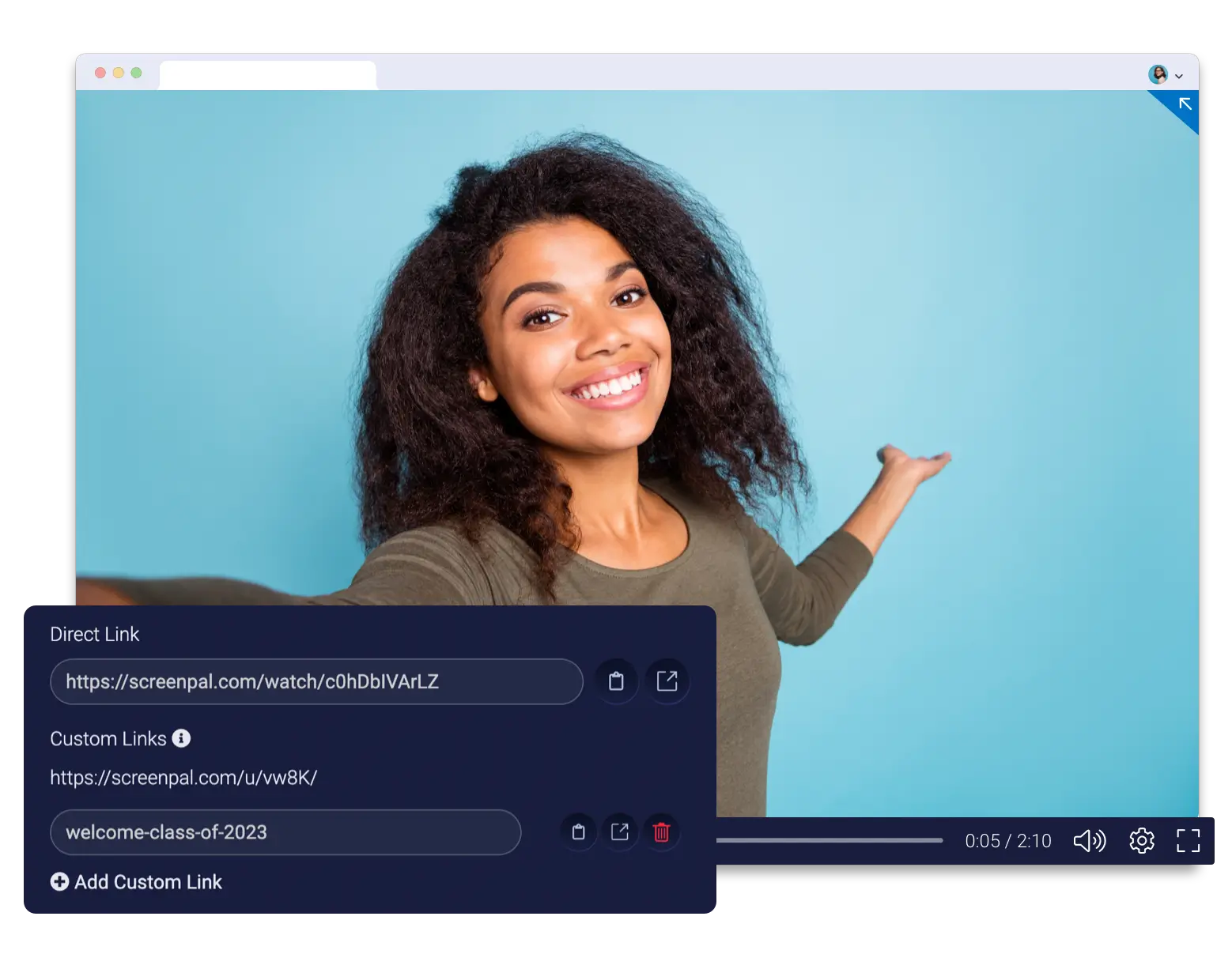Click the screenpal.com/u/vw8K link text
The image size is (1232, 969).
click(183, 777)
